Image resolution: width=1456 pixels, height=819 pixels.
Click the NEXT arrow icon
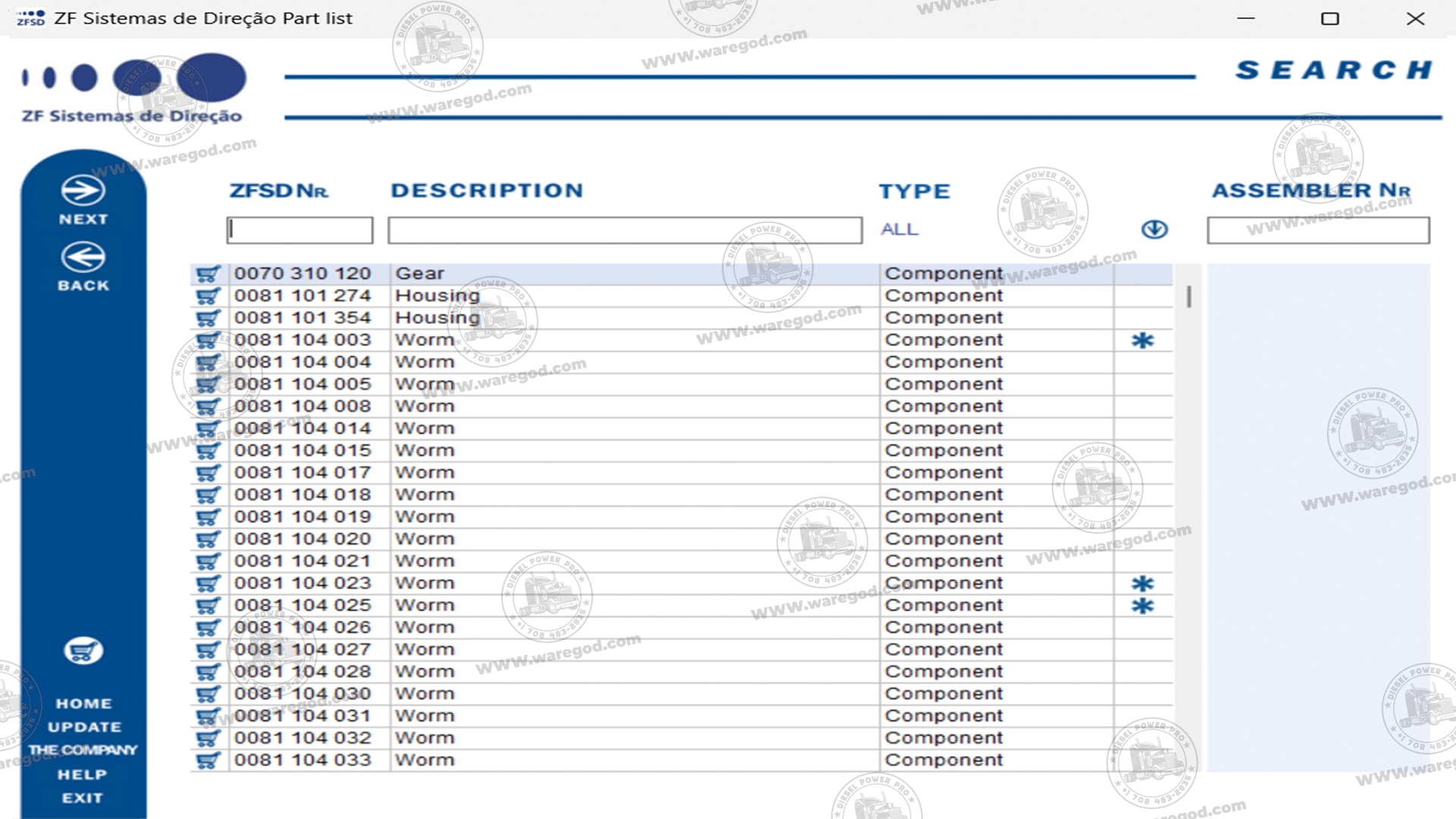tap(83, 190)
